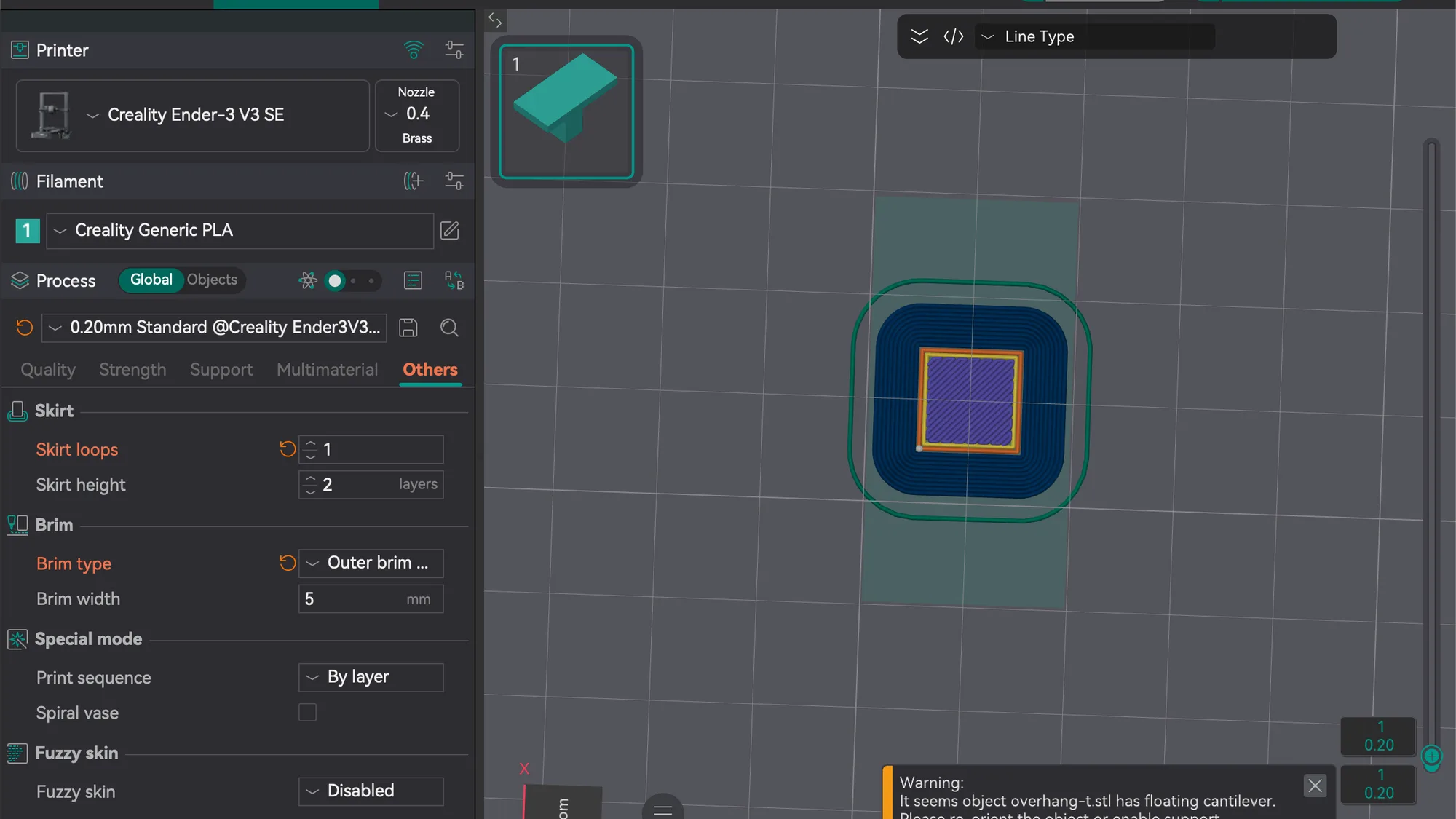Reset the process preset with the undo arrow
The height and width of the screenshot is (819, 1456).
[x=25, y=328]
